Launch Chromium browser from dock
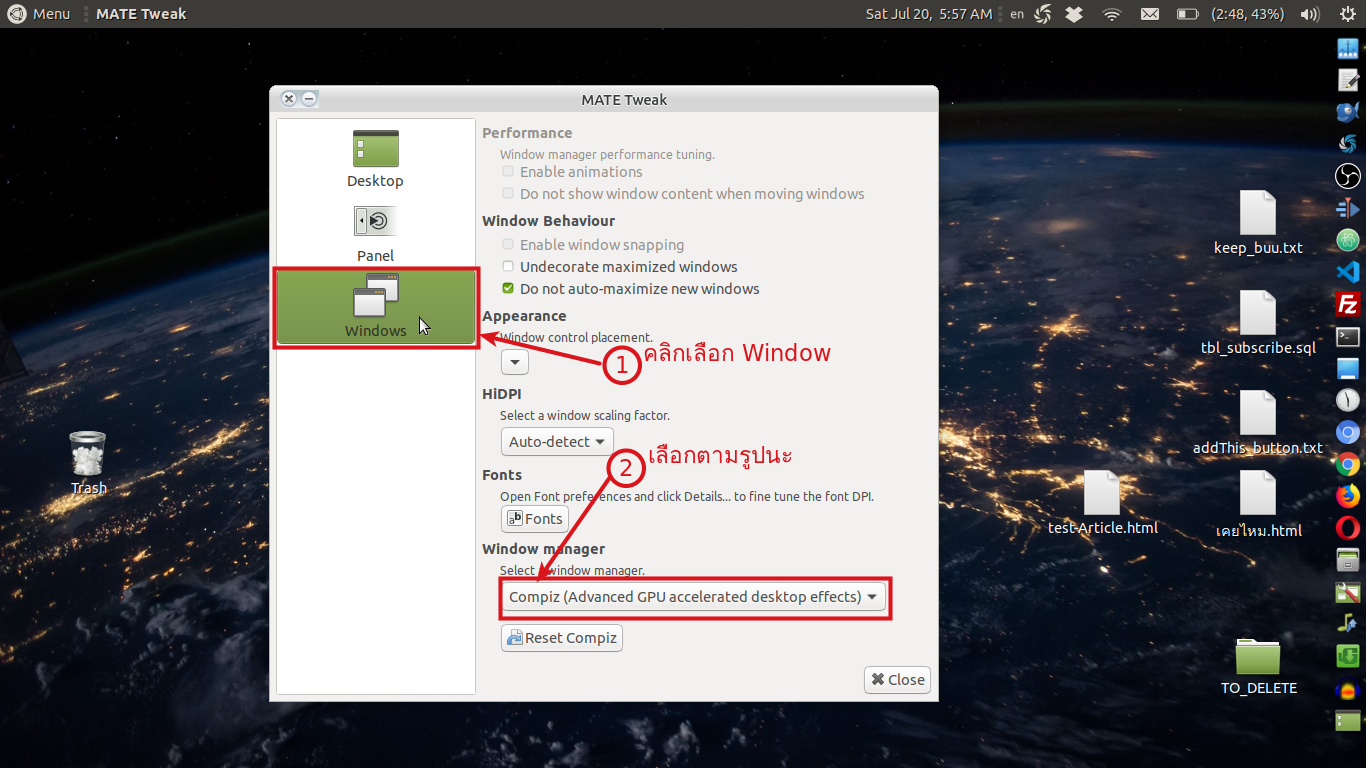Image resolution: width=1366 pixels, height=768 pixels. coord(1347,432)
